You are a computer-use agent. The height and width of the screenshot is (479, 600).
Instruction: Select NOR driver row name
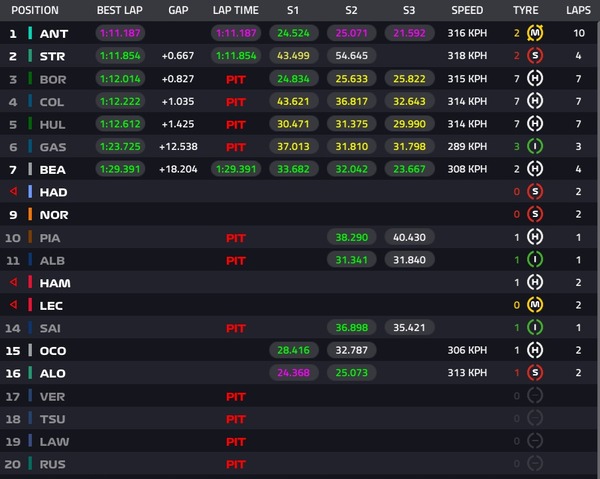tap(54, 215)
